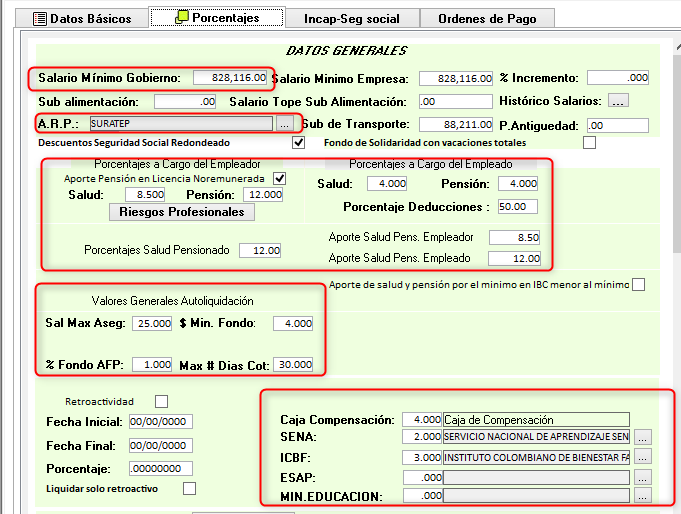The width and height of the screenshot is (681, 514).
Task: Click the Salario Mínimo Gobierno field
Action: tap(230, 78)
